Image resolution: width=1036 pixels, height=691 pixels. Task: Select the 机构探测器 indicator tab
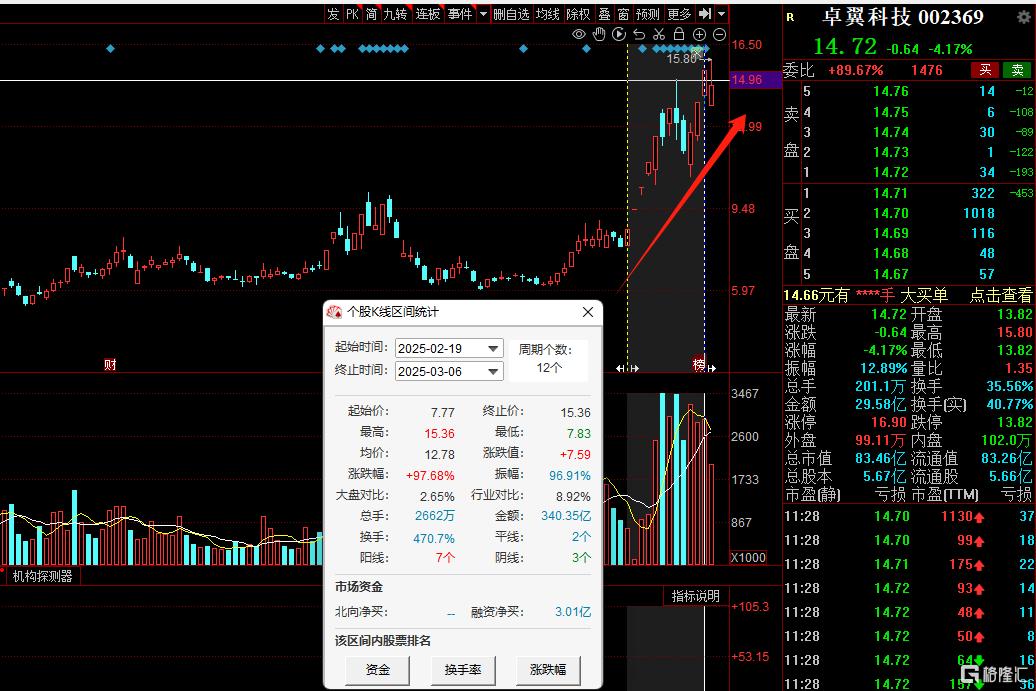click(42, 576)
